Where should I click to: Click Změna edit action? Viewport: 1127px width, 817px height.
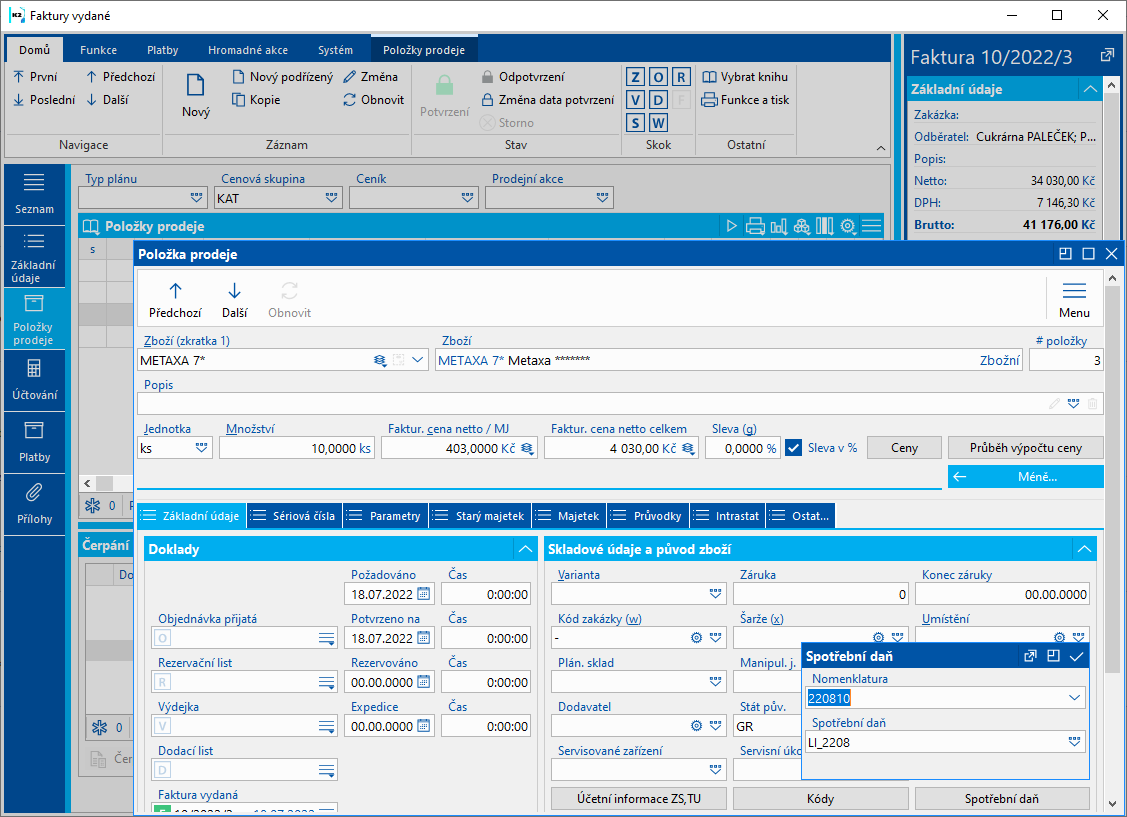[x=370, y=77]
